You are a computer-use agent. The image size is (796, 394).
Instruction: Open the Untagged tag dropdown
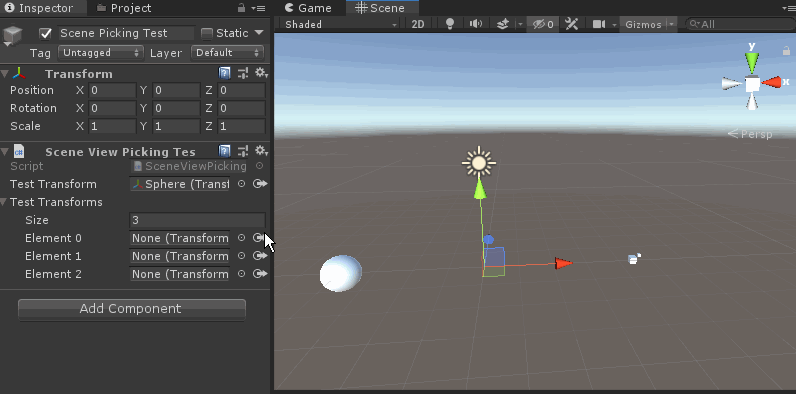pyautogui.click(x=101, y=52)
